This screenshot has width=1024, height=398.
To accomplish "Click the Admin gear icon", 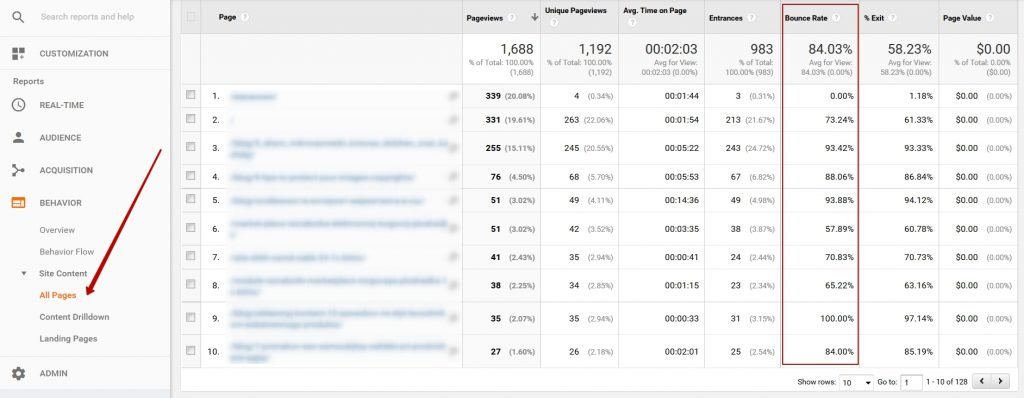I will 18,373.
